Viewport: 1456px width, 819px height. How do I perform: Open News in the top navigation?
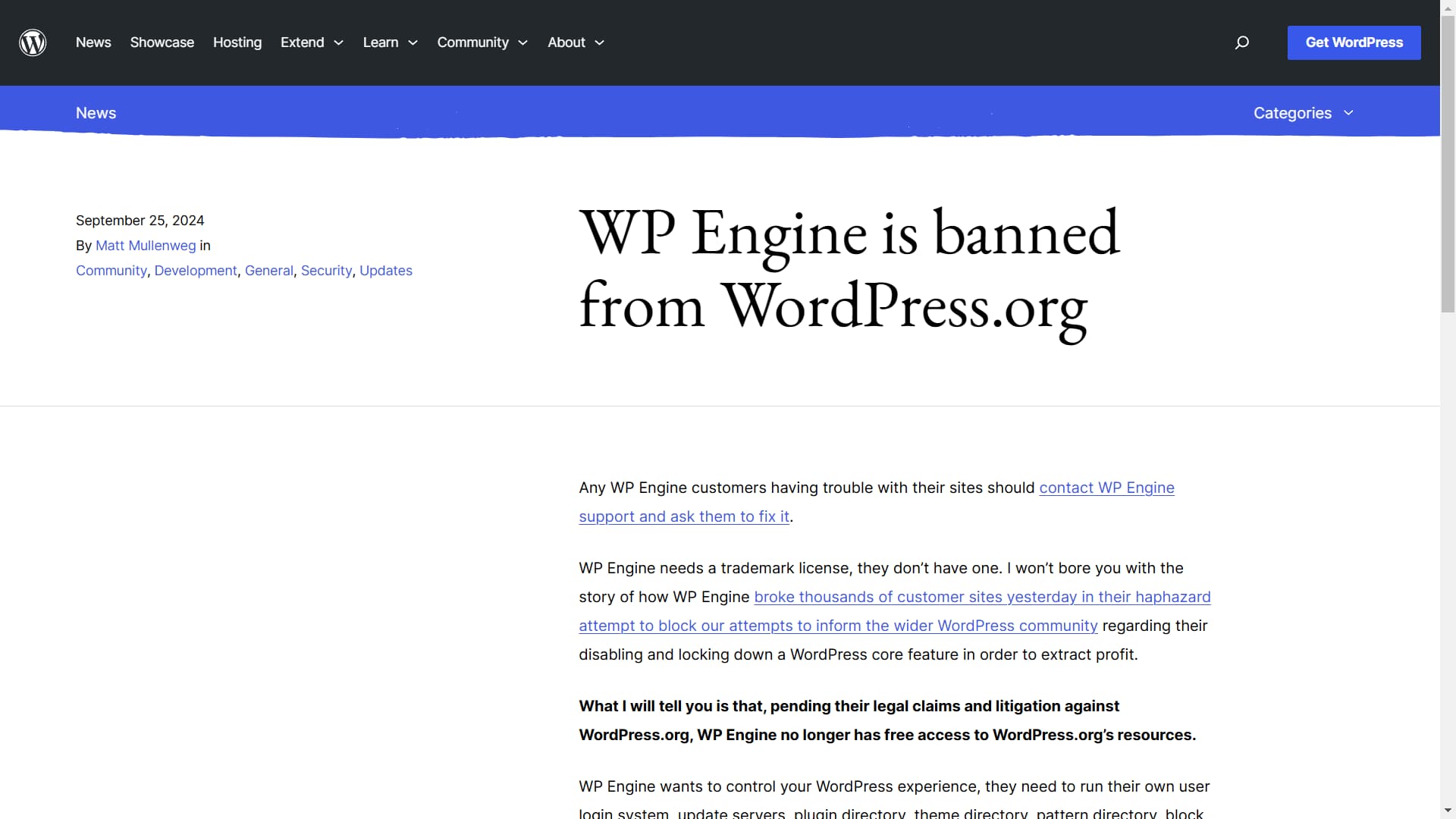coord(93,42)
